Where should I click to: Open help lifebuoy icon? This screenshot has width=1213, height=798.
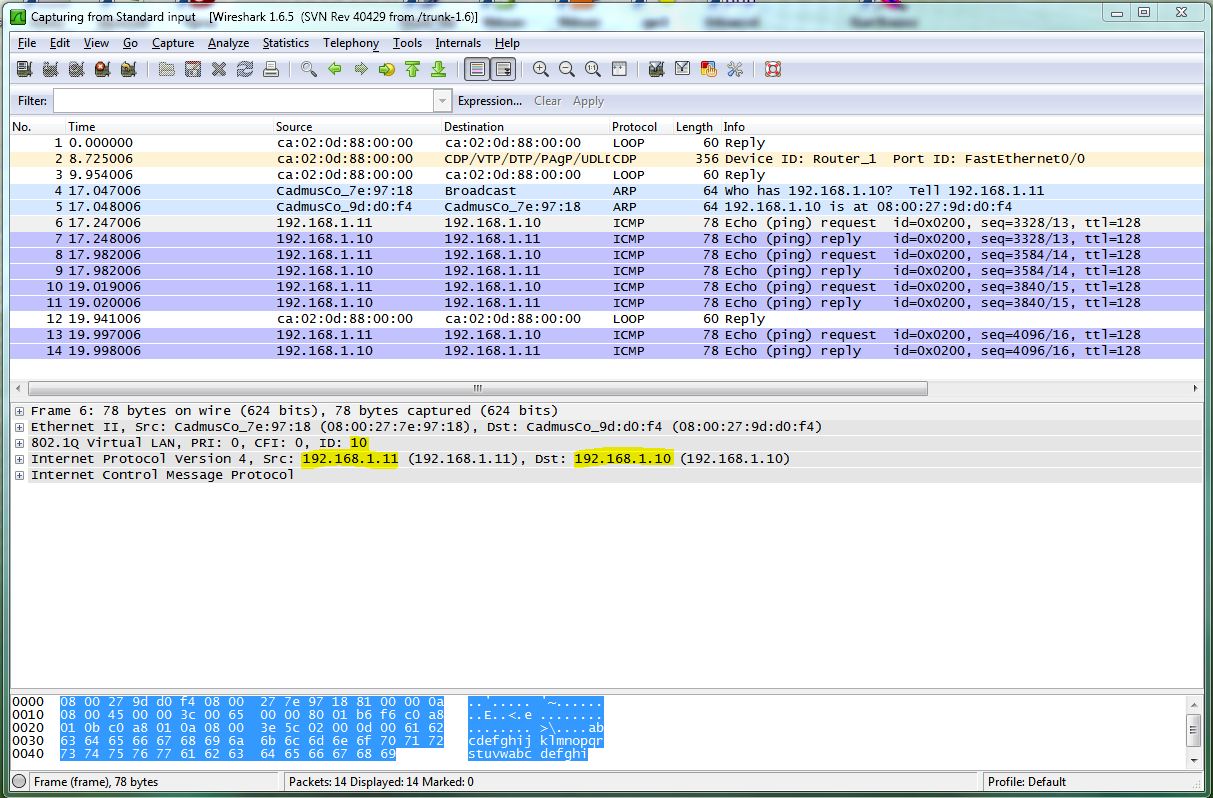[x=773, y=69]
